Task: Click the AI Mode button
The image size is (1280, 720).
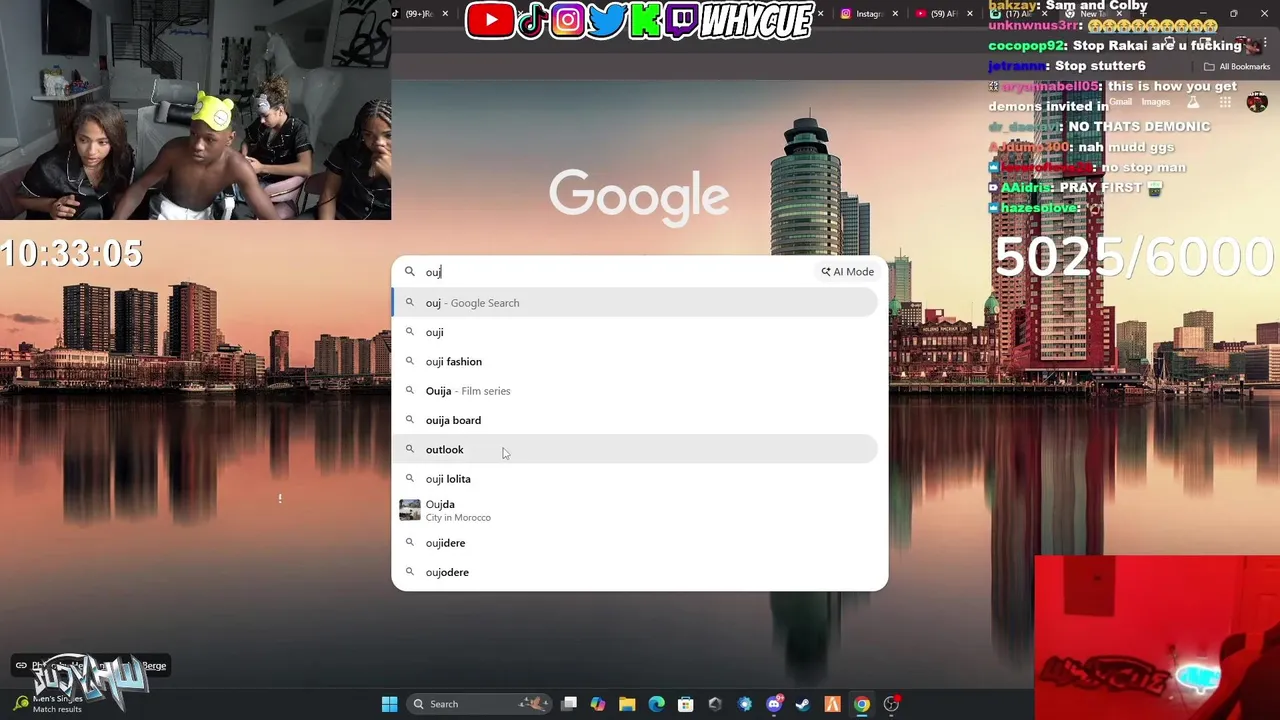Action: coord(848,272)
